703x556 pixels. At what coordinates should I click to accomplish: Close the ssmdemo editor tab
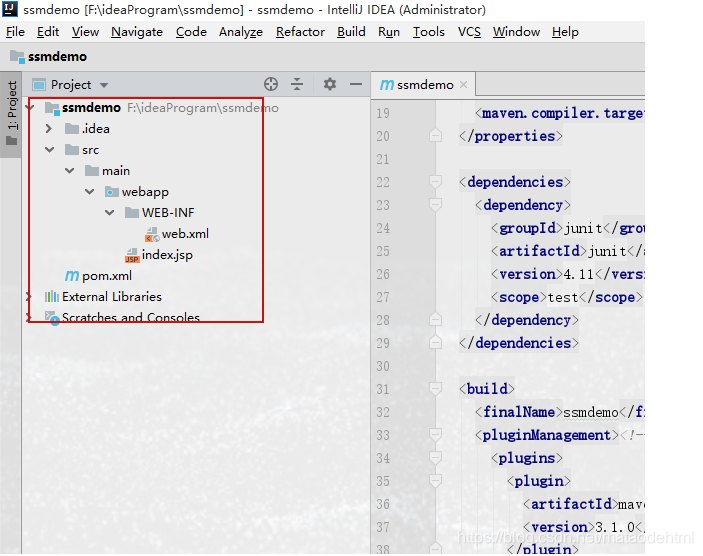point(464,84)
